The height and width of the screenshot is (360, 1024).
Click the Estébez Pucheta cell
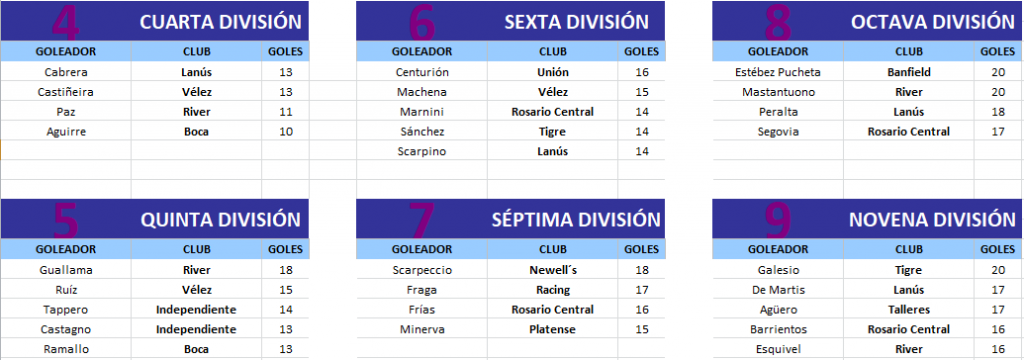[x=778, y=73]
